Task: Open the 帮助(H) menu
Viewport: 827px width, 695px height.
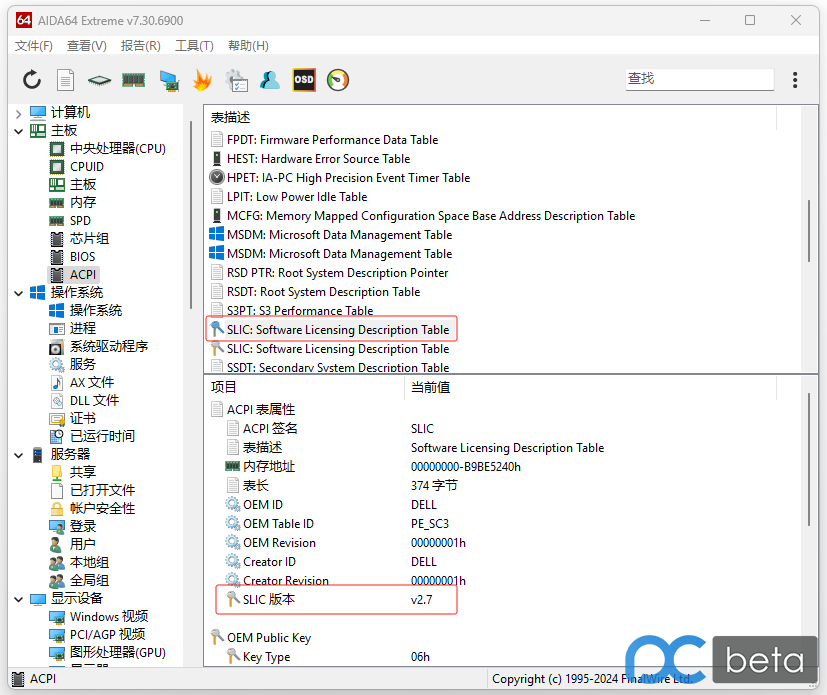Action: [248, 46]
